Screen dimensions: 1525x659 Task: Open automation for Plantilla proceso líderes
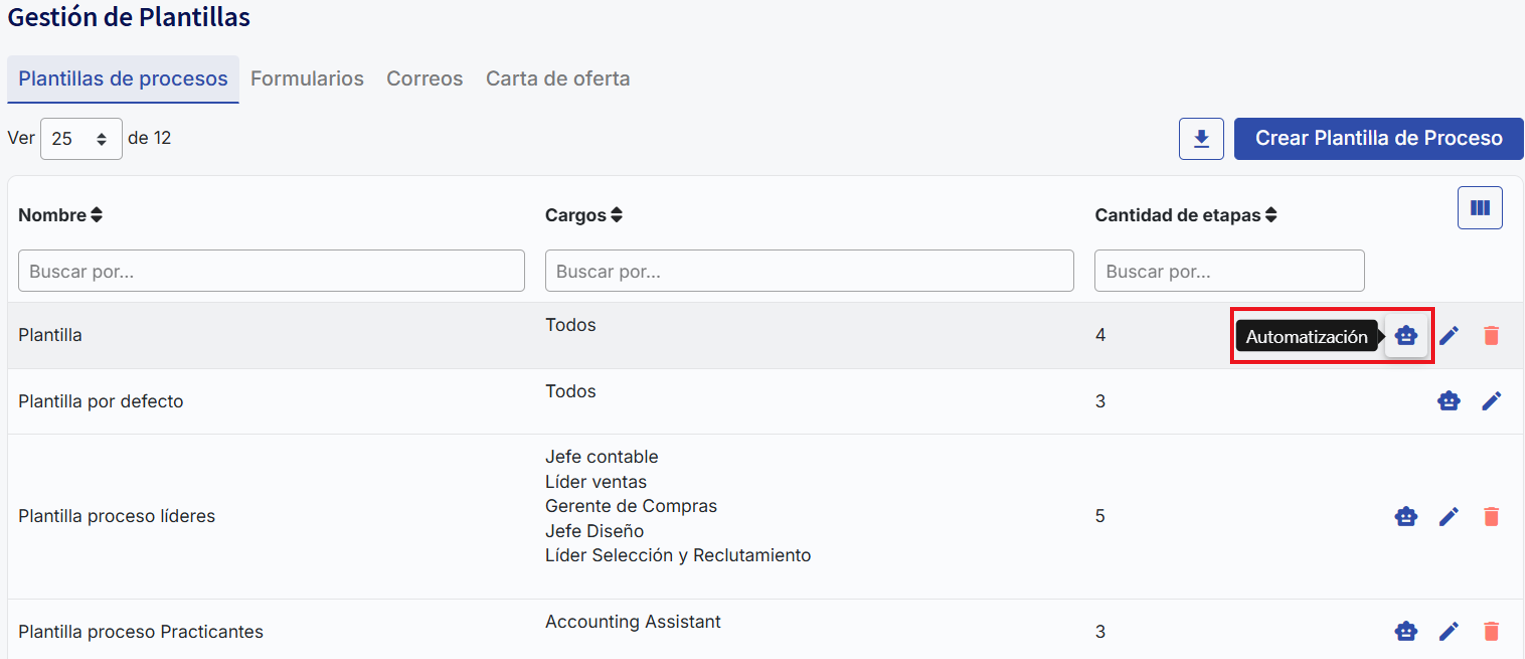1406,517
